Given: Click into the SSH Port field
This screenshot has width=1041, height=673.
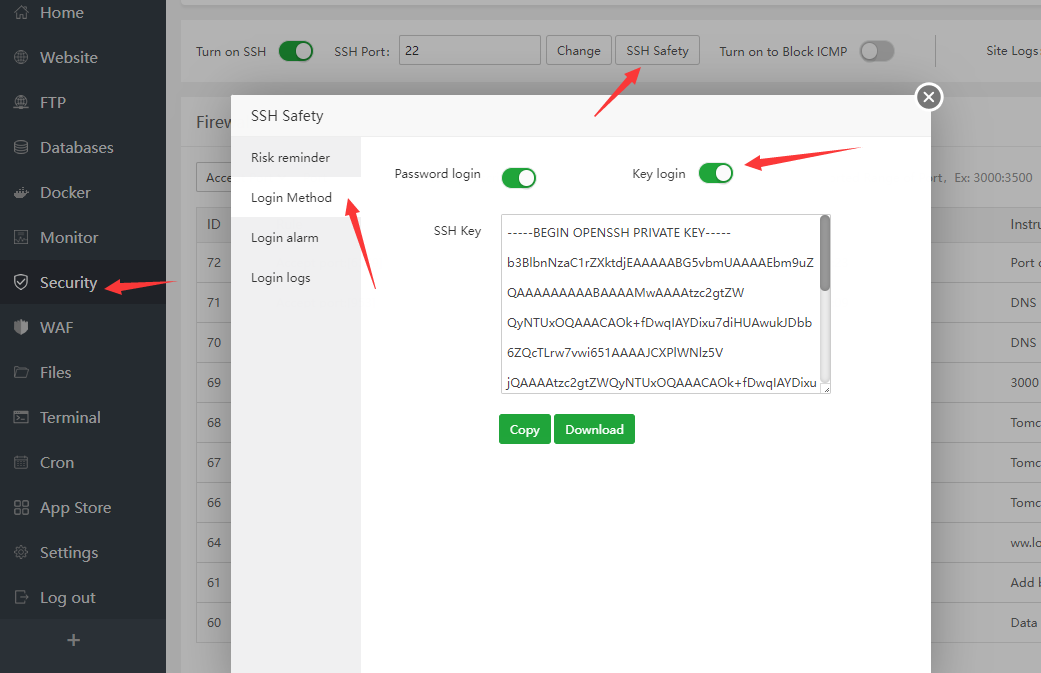Looking at the screenshot, I should tap(469, 50).
